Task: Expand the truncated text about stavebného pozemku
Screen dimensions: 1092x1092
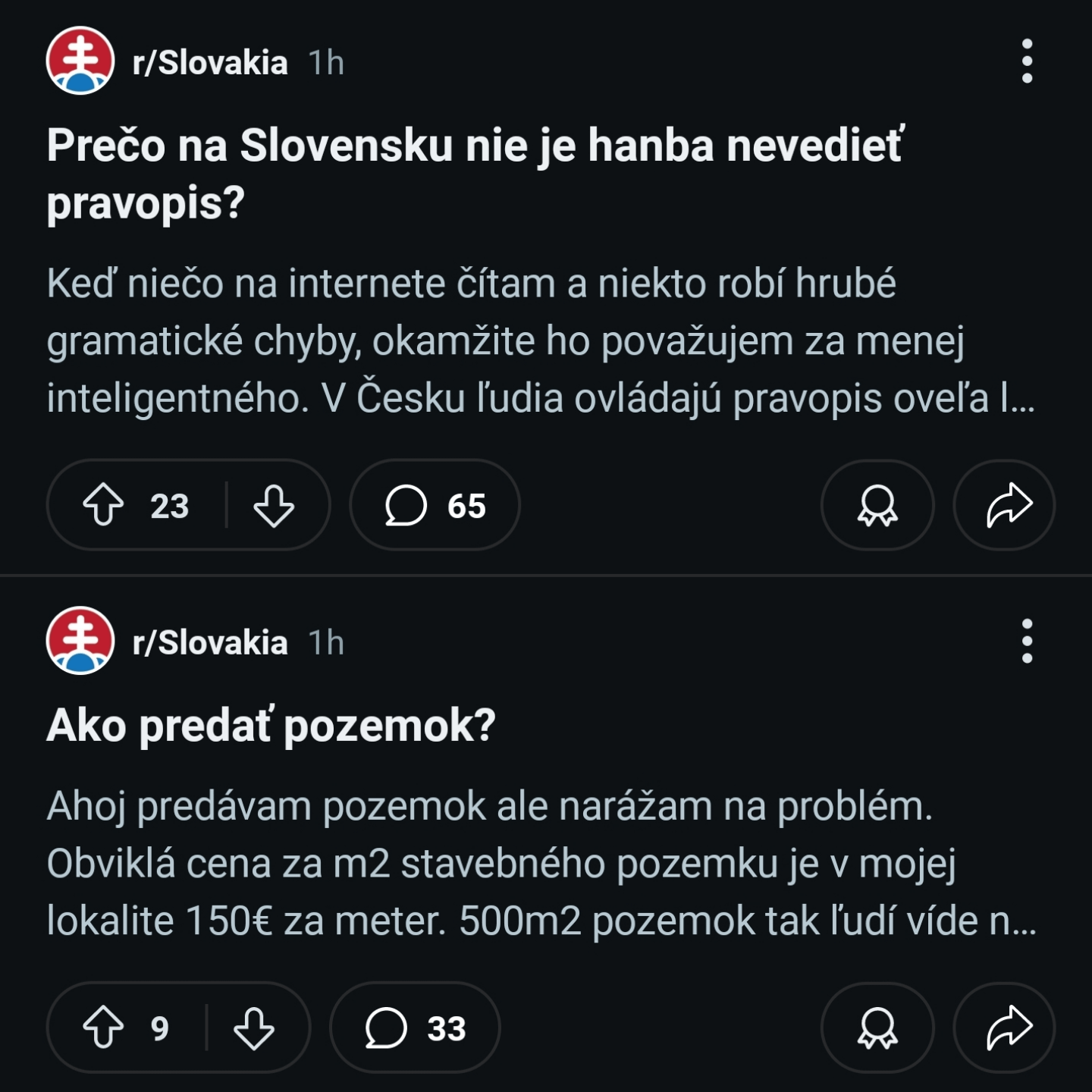Action: (541, 864)
